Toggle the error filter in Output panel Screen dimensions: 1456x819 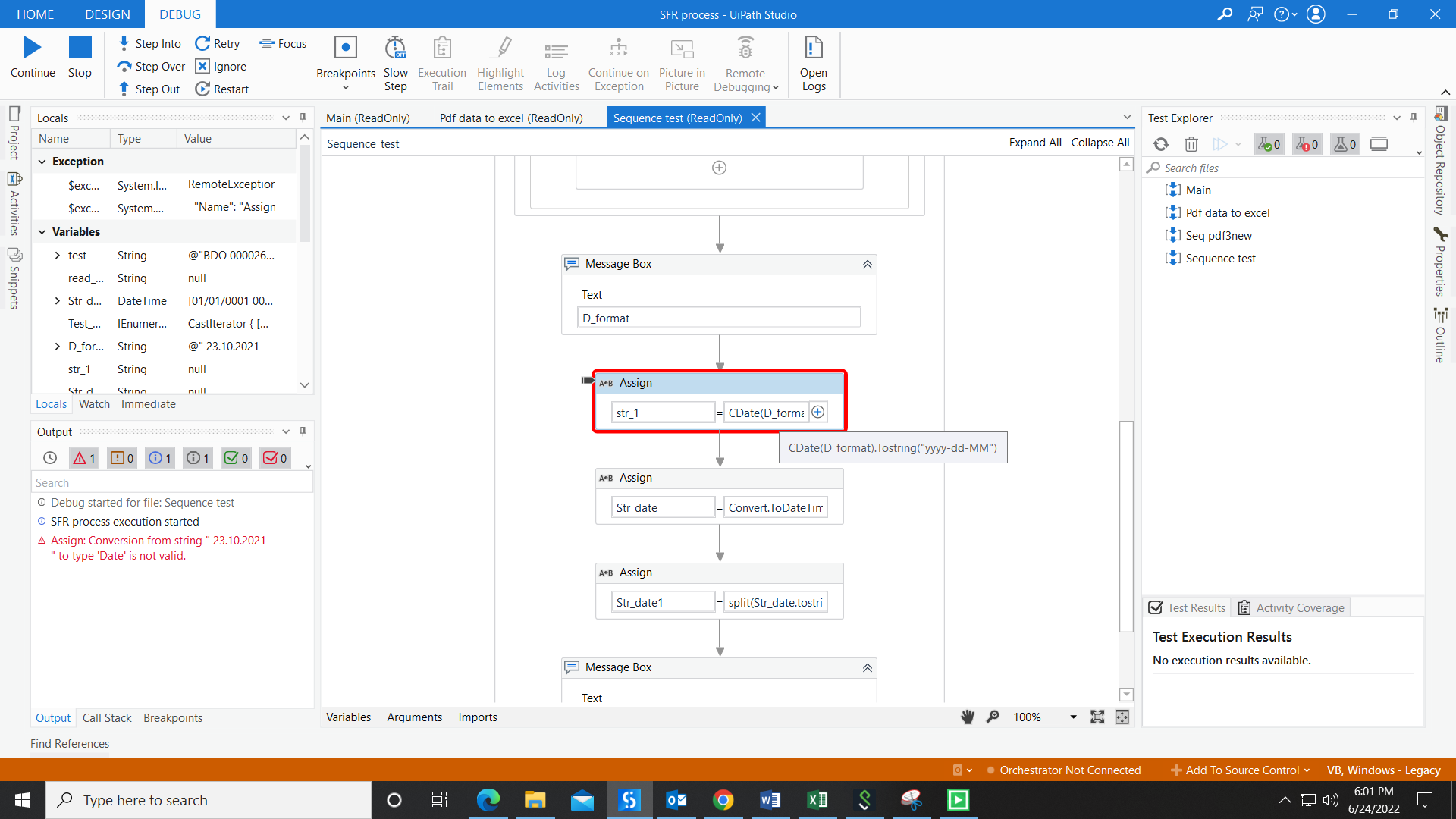(x=84, y=458)
